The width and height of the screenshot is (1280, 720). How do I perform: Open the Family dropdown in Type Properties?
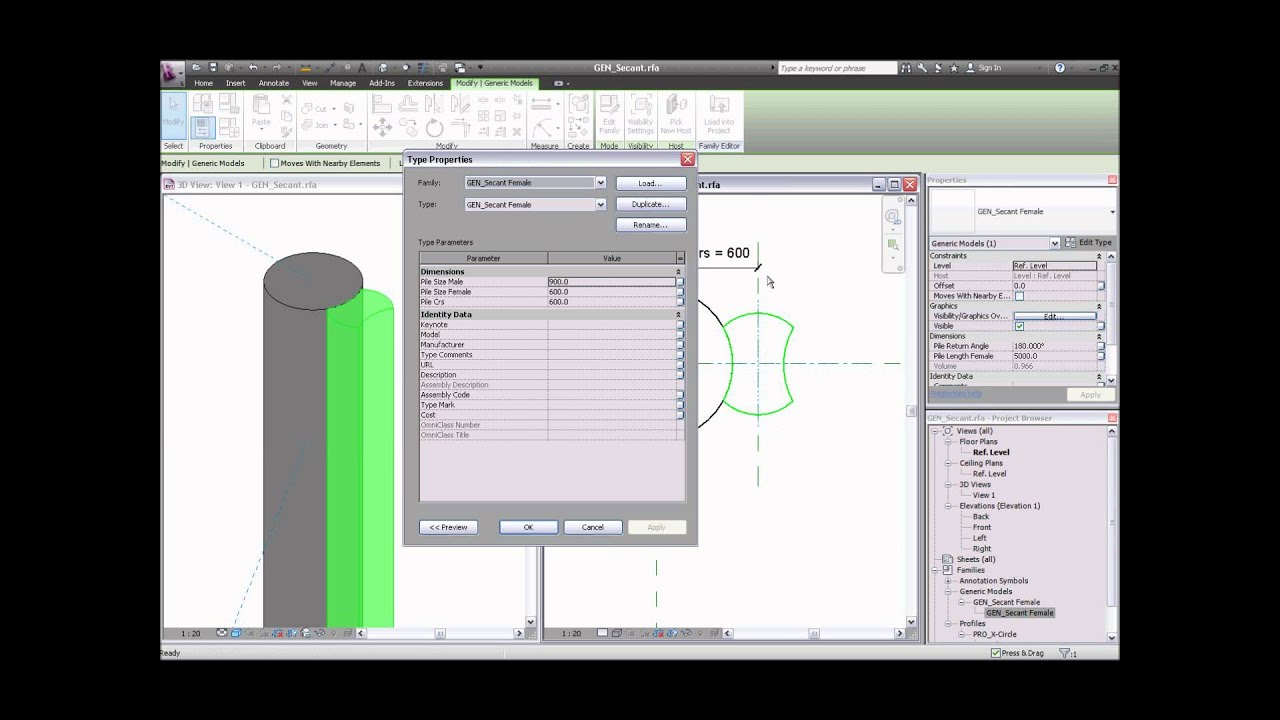point(599,182)
